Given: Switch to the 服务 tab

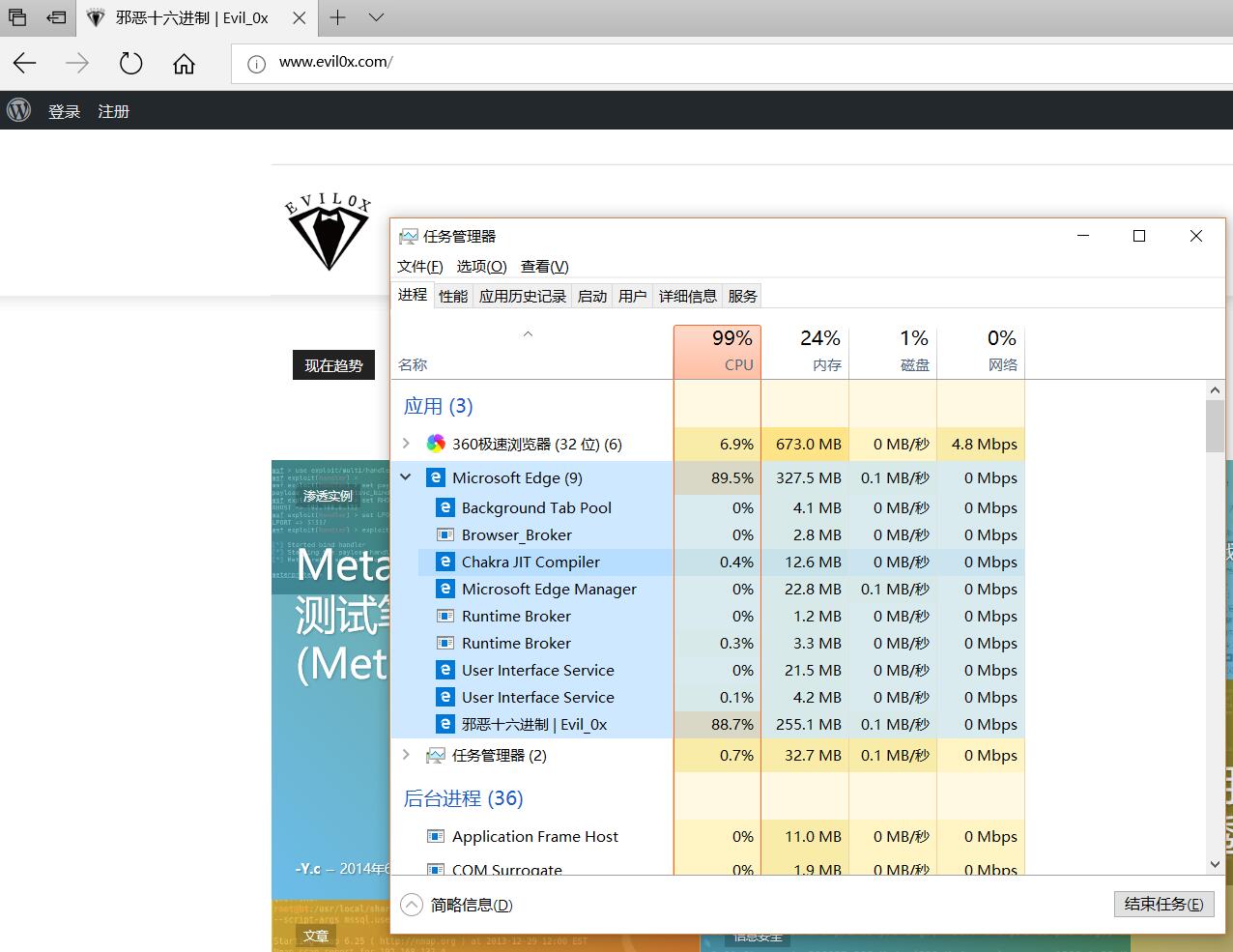Looking at the screenshot, I should click(743, 296).
